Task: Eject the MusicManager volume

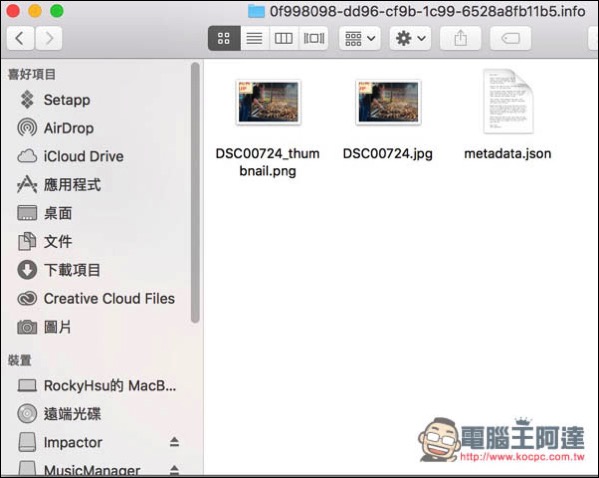Action: [x=174, y=469]
